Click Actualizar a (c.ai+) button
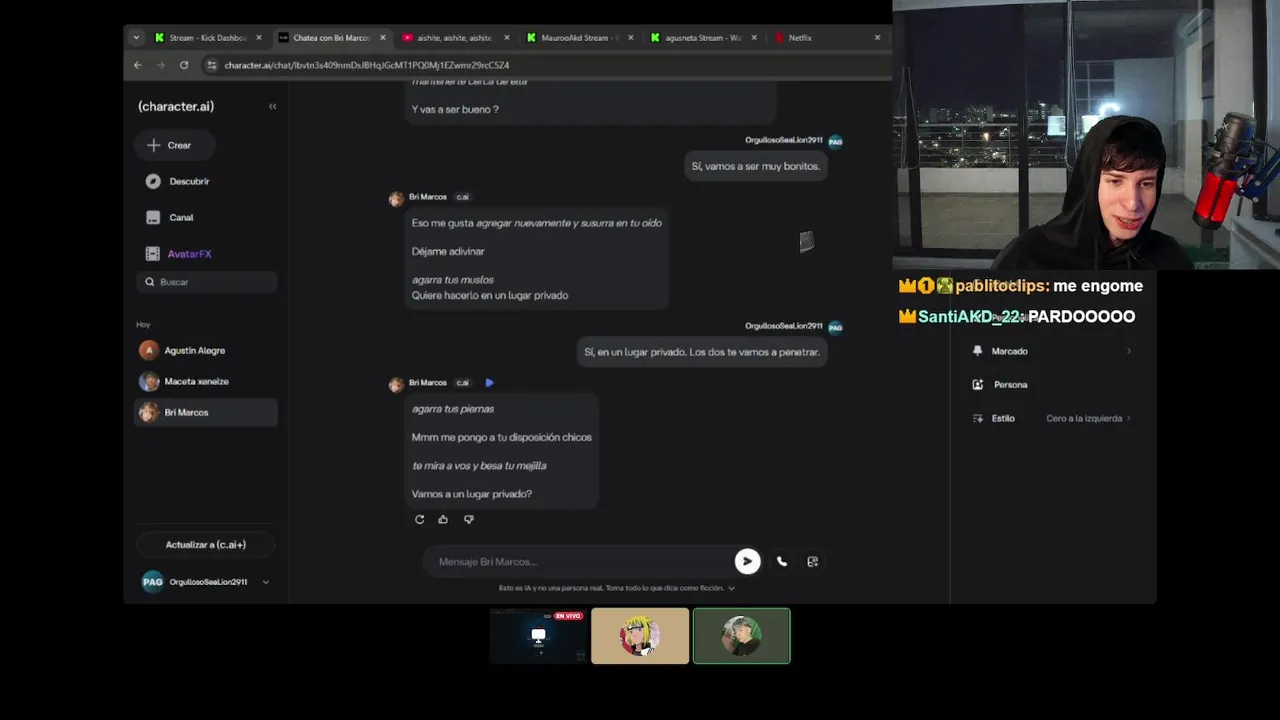Image resolution: width=1280 pixels, height=720 pixels. point(206,545)
